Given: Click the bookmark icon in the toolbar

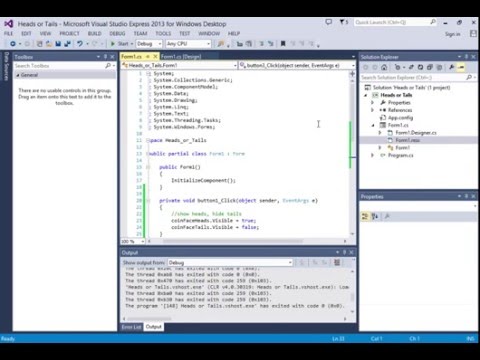Looking at the screenshot, I should [x=283, y=44].
